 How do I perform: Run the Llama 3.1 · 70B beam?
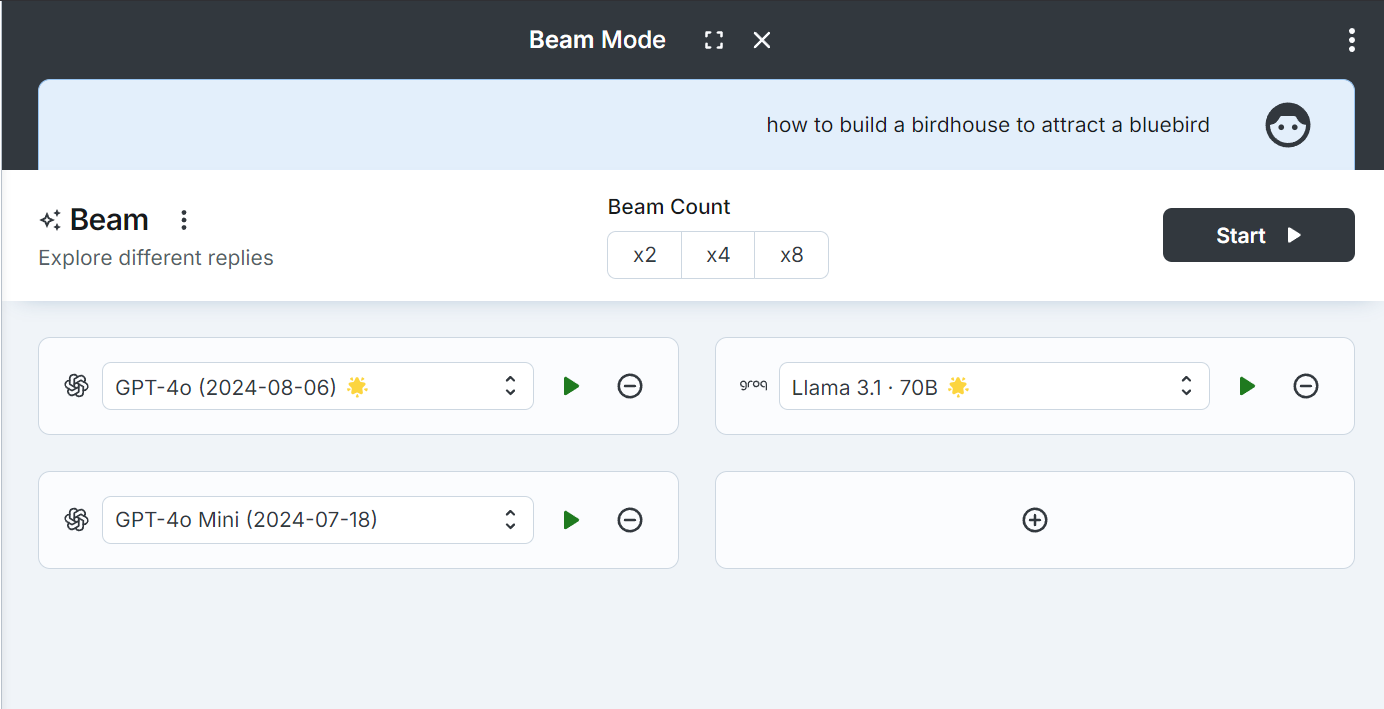1247,386
